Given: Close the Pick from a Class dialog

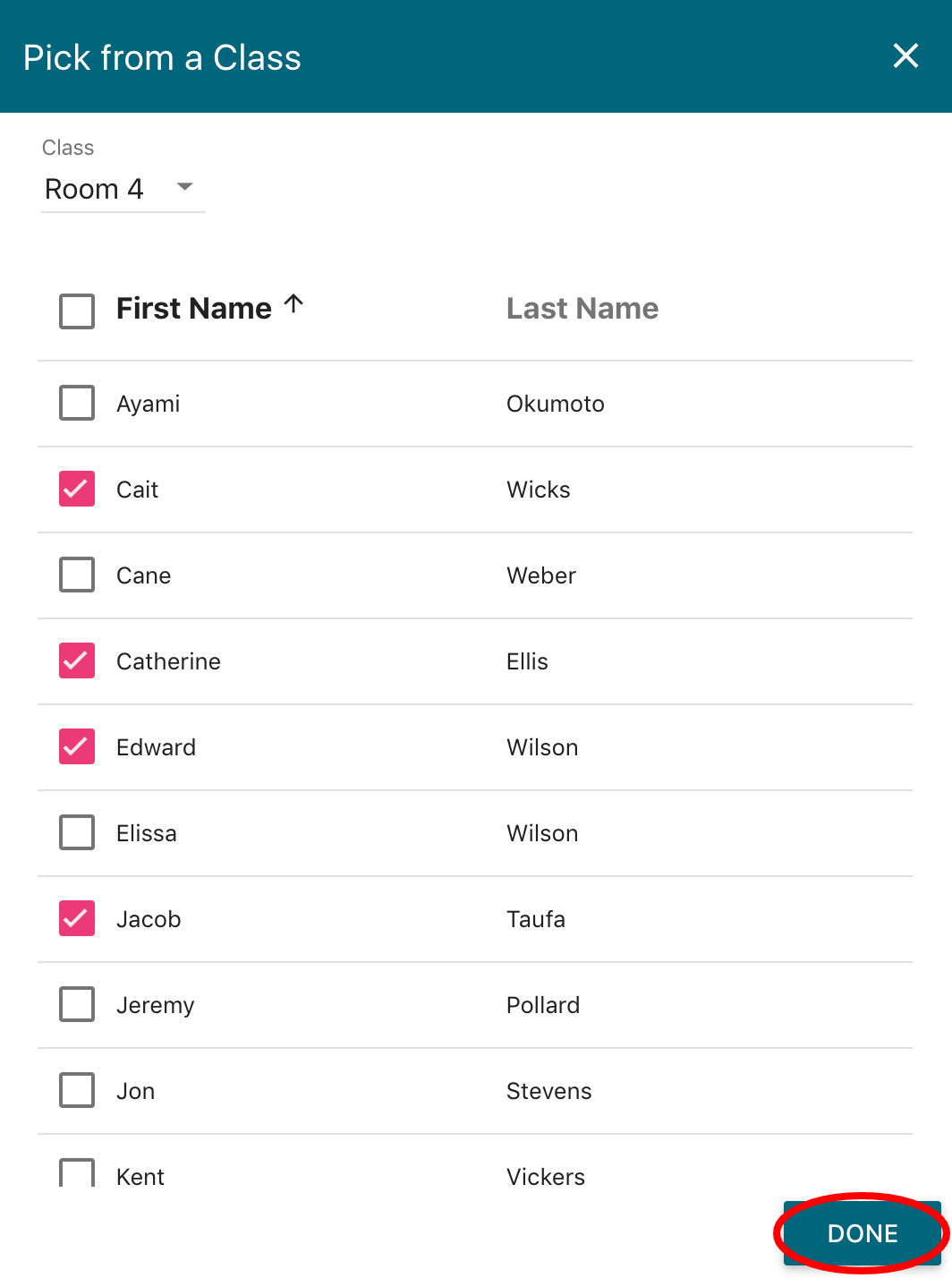Looking at the screenshot, I should point(905,55).
